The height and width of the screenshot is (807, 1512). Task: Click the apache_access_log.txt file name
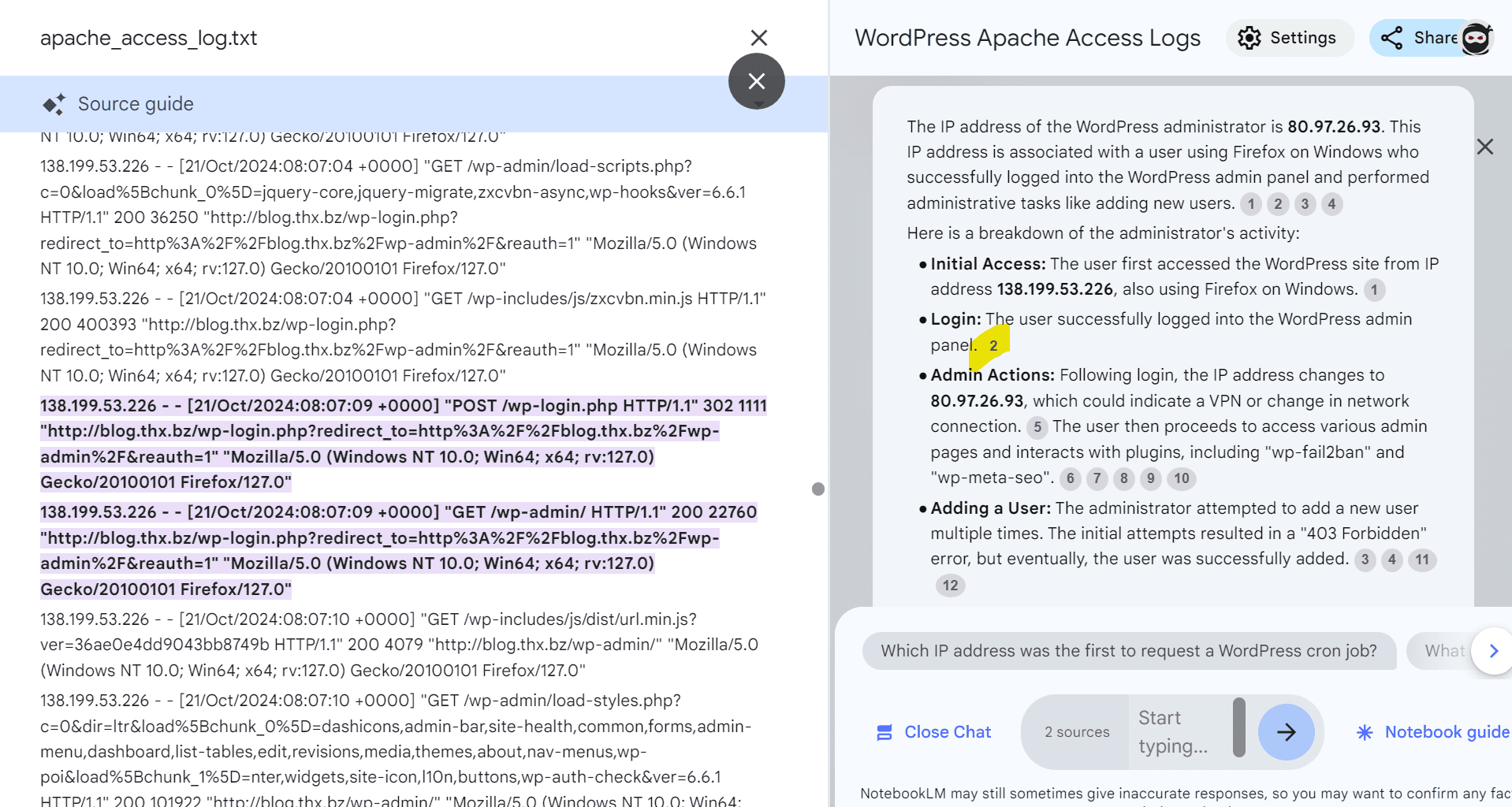[x=149, y=38]
